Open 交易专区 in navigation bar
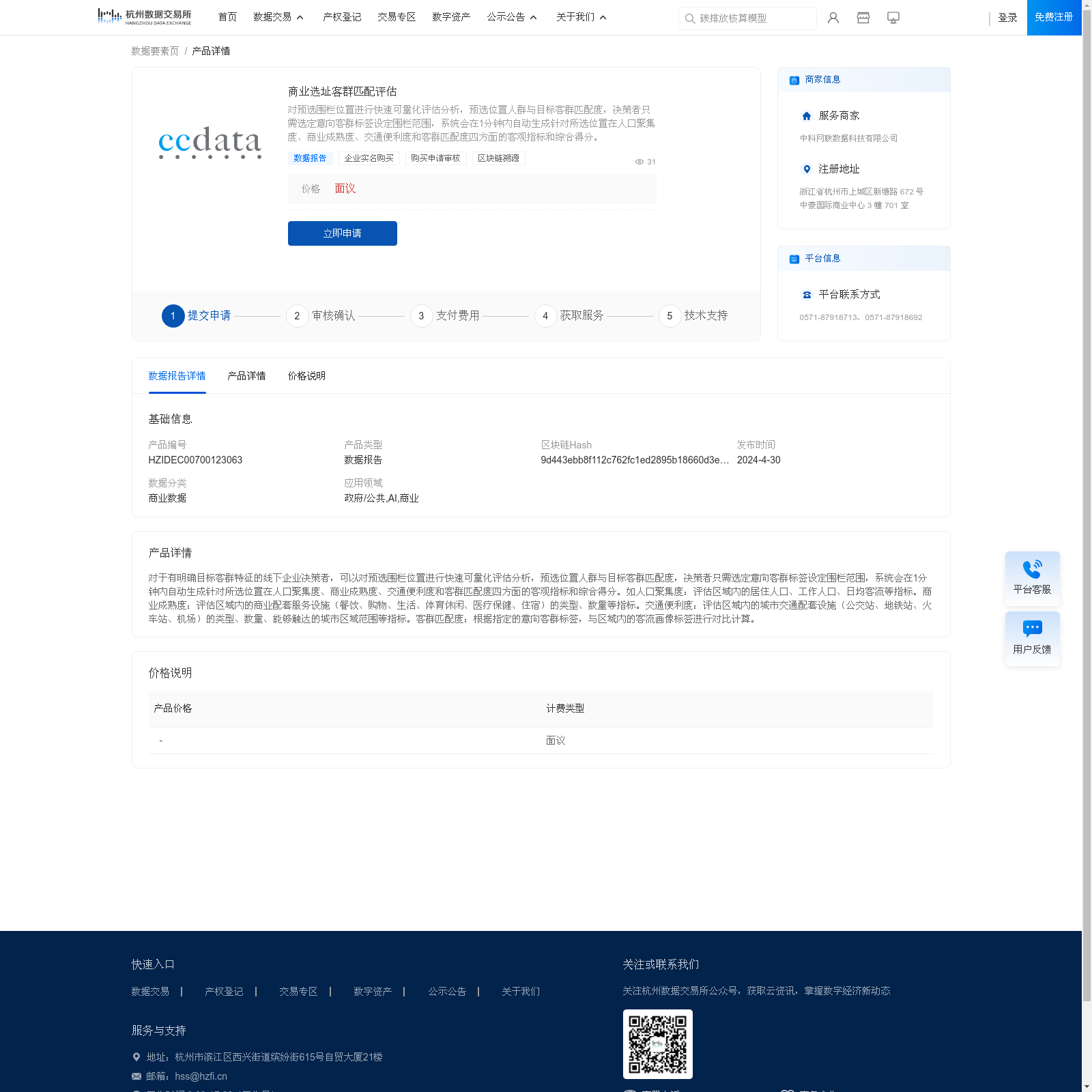This screenshot has width=1092, height=1092. click(397, 17)
